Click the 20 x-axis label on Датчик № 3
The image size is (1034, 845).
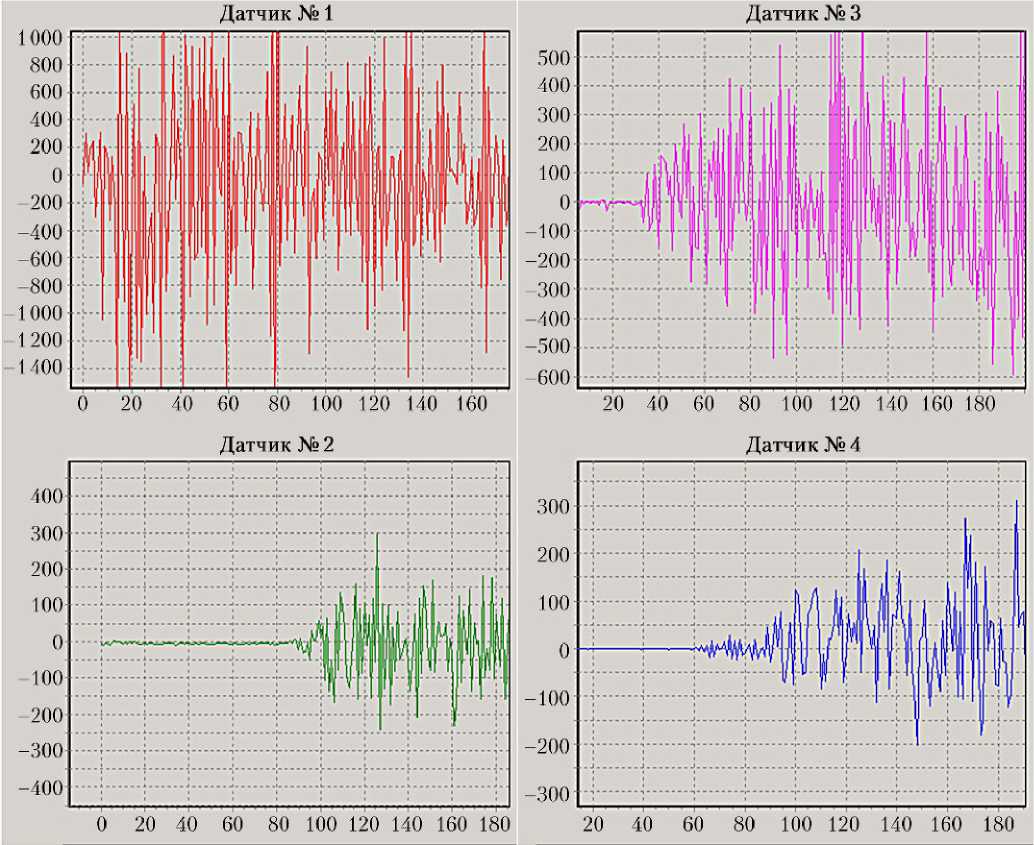coord(613,403)
